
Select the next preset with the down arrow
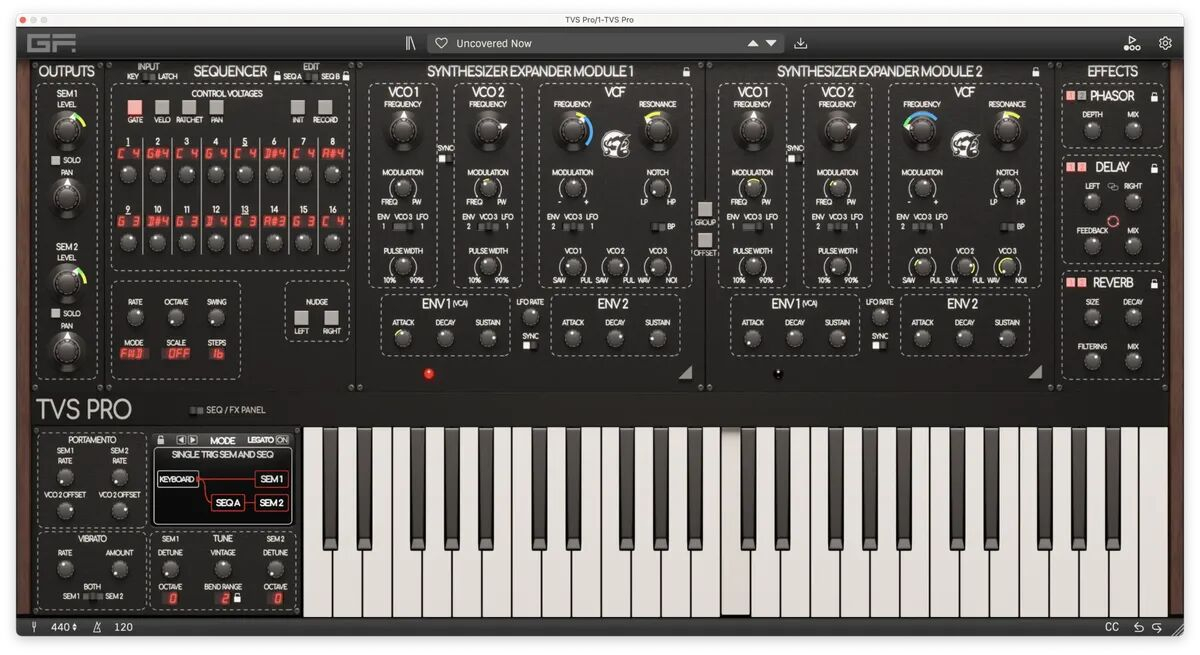point(771,43)
